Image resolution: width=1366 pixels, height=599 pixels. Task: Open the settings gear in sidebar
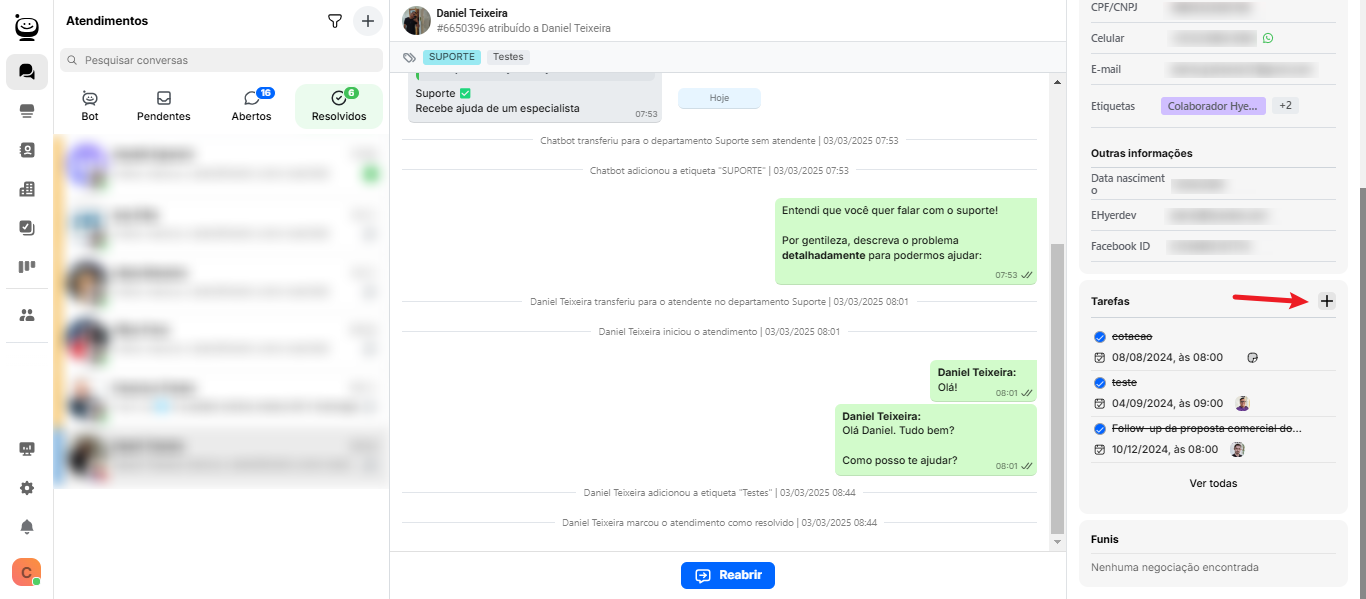(27, 488)
